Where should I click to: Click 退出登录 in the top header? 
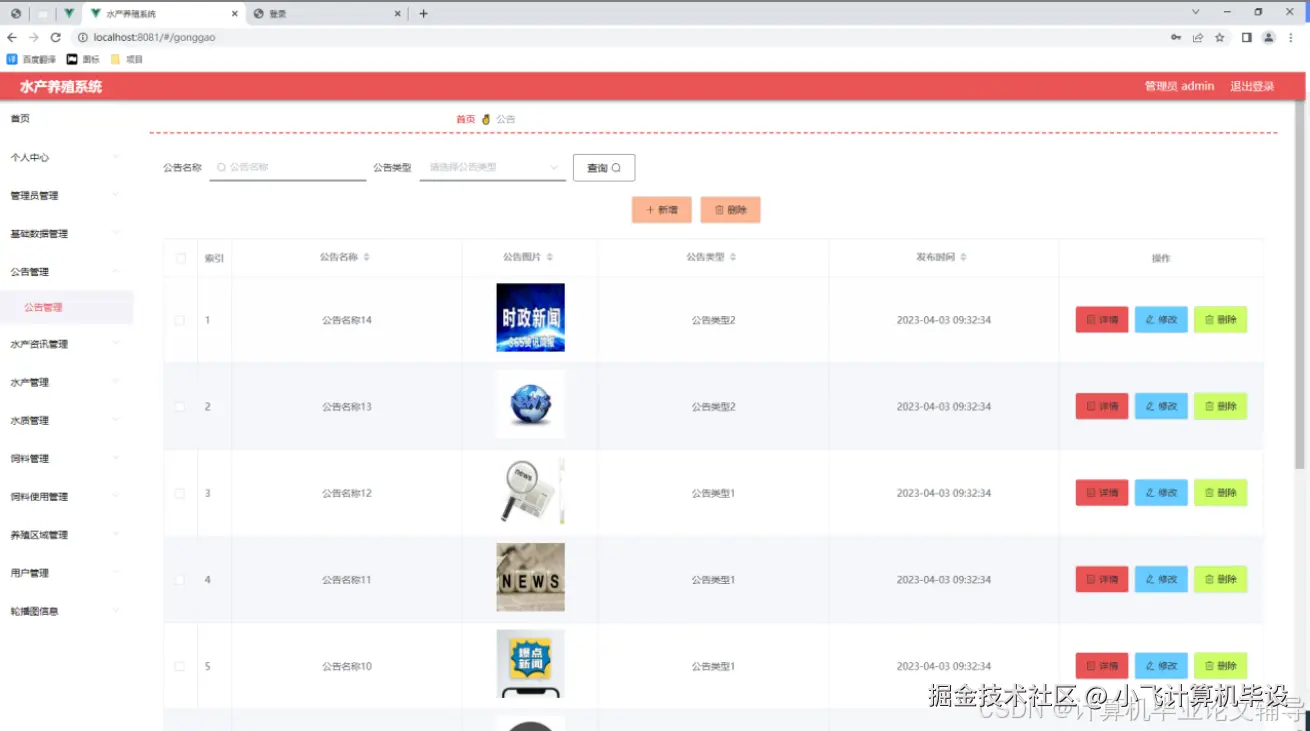click(x=1252, y=86)
